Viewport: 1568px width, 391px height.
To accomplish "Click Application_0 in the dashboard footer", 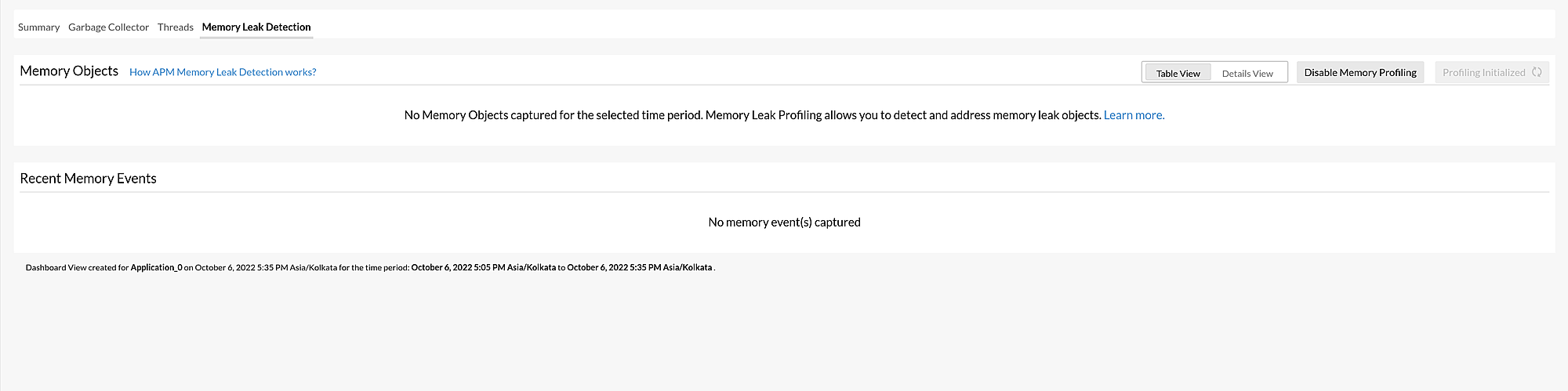I will coord(156,267).
